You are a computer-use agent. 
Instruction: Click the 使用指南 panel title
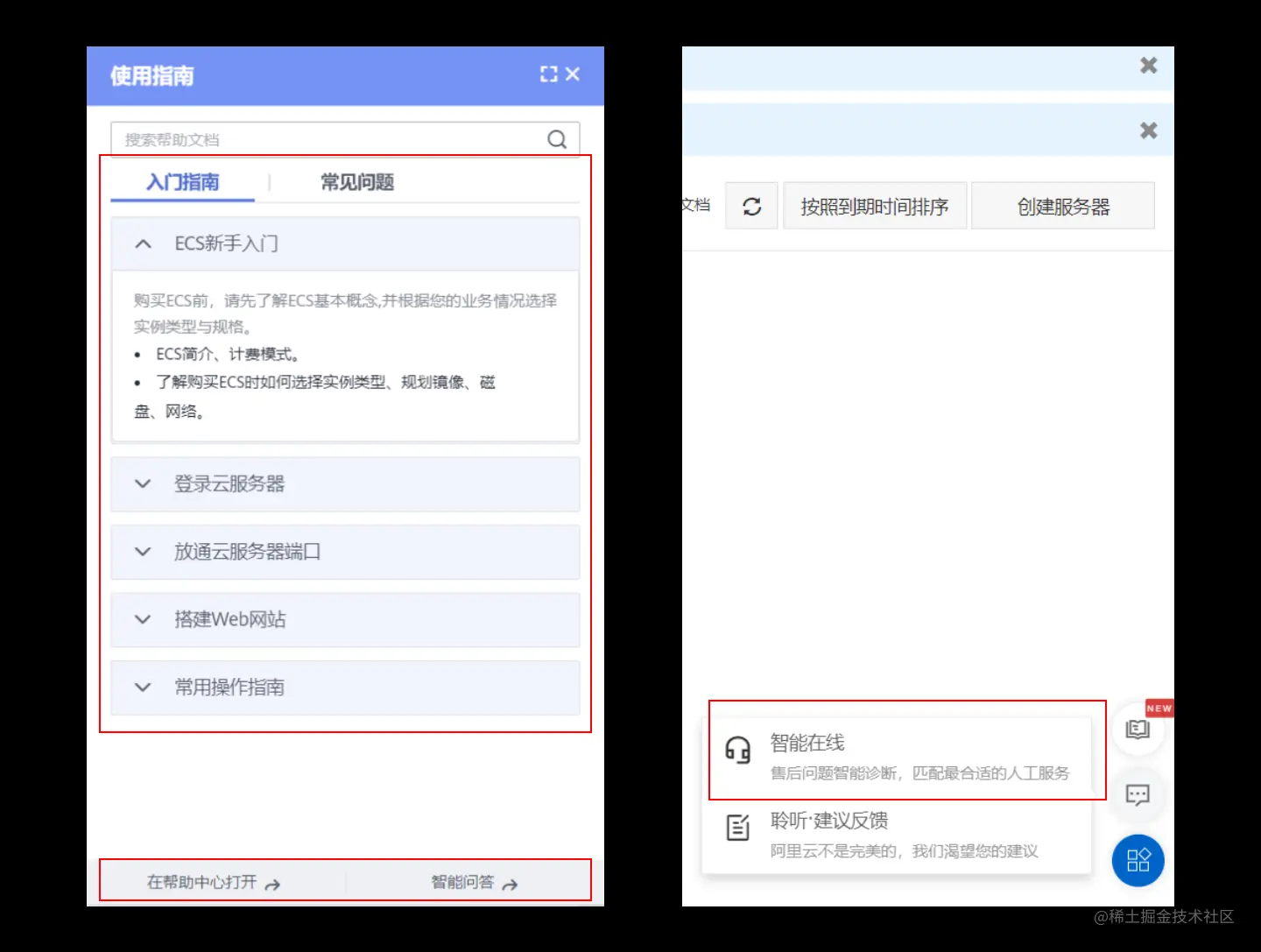coord(152,76)
